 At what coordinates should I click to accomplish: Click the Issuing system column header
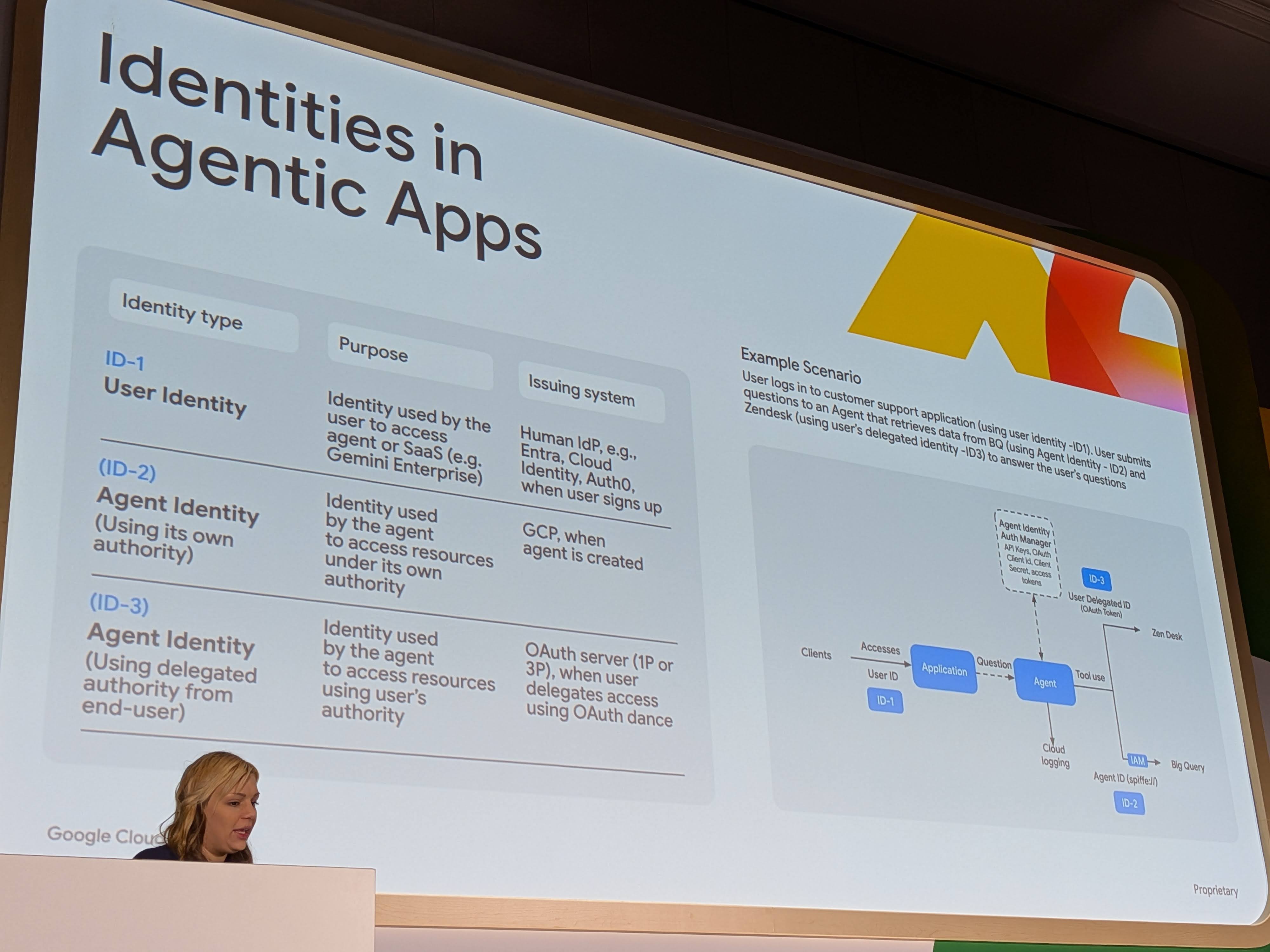pos(581,391)
